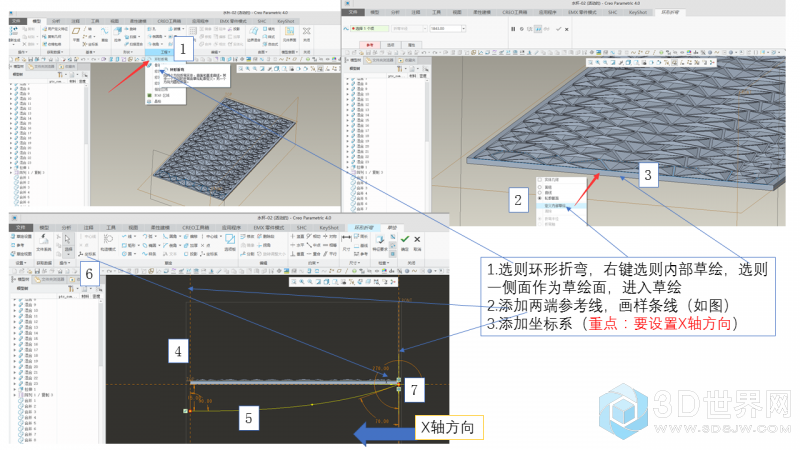Viewport: 800px width, 450px height.
Task: Click 拉伸 extrude icon in model ribbon window
Action: 118,34
